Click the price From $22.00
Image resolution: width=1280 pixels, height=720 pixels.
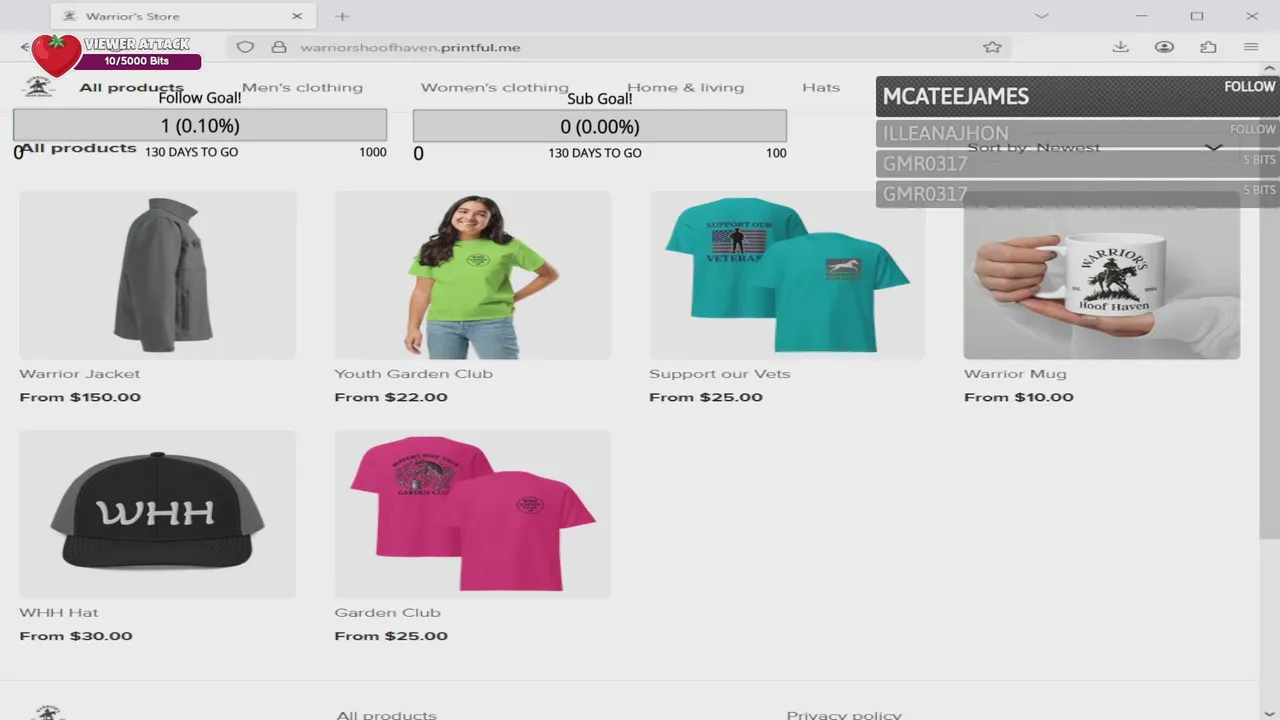391,397
